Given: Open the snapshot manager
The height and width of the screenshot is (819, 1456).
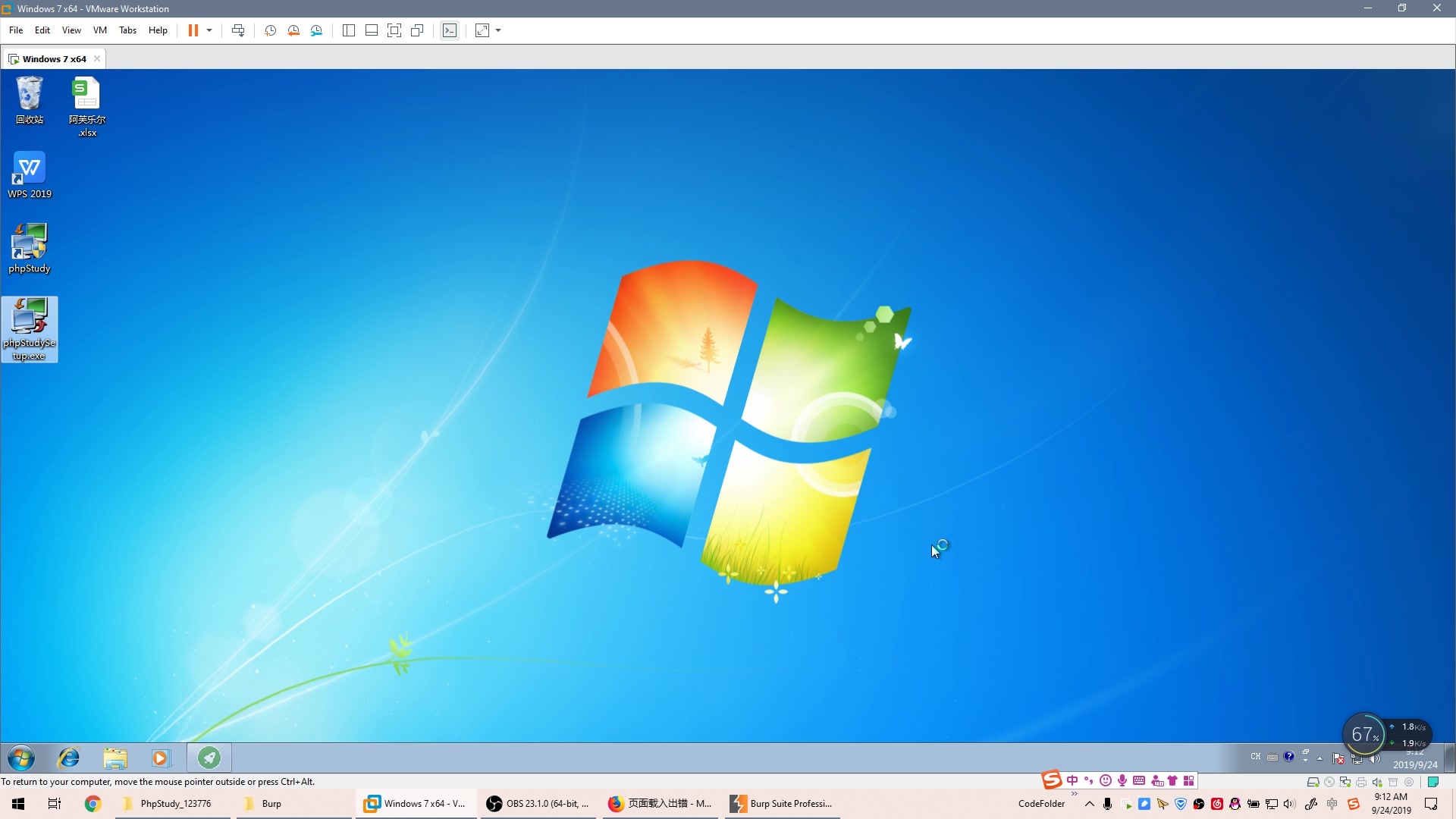Looking at the screenshot, I should point(317,30).
